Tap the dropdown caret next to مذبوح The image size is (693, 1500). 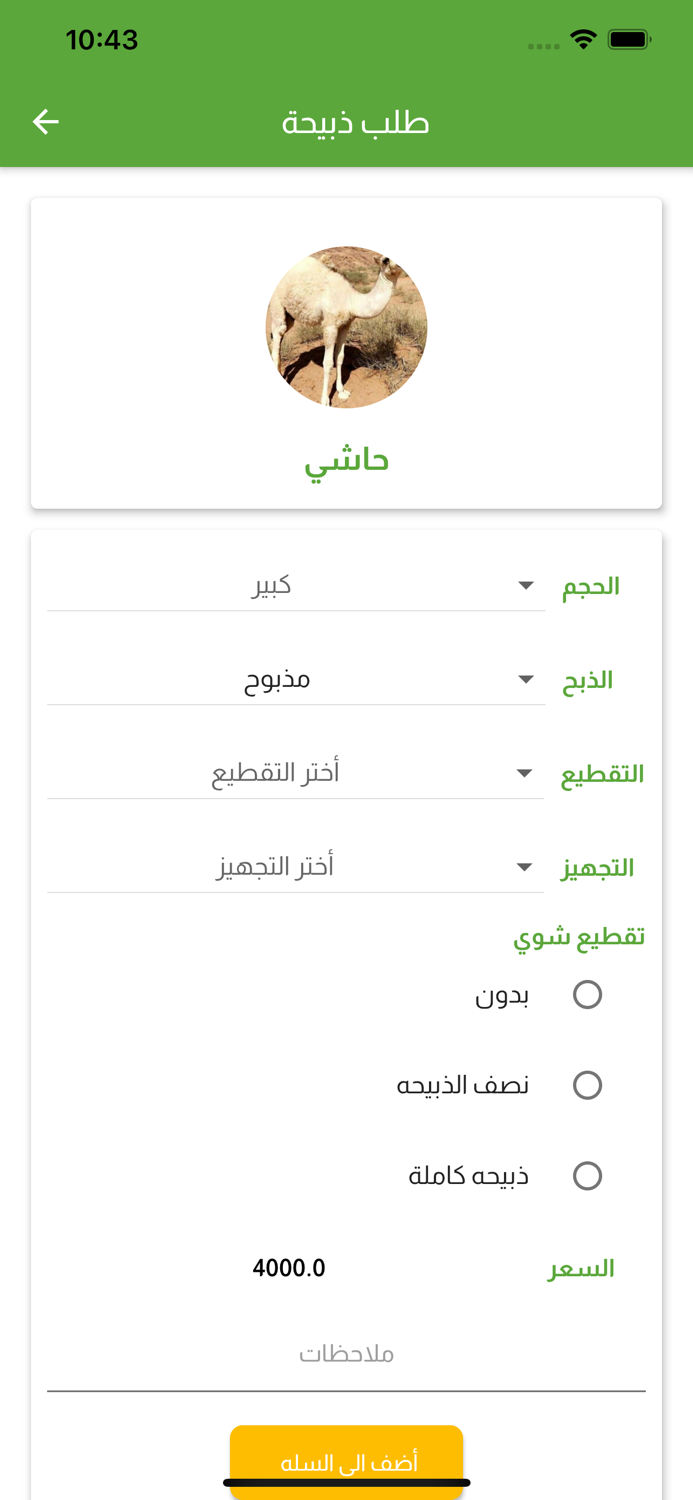click(525, 678)
